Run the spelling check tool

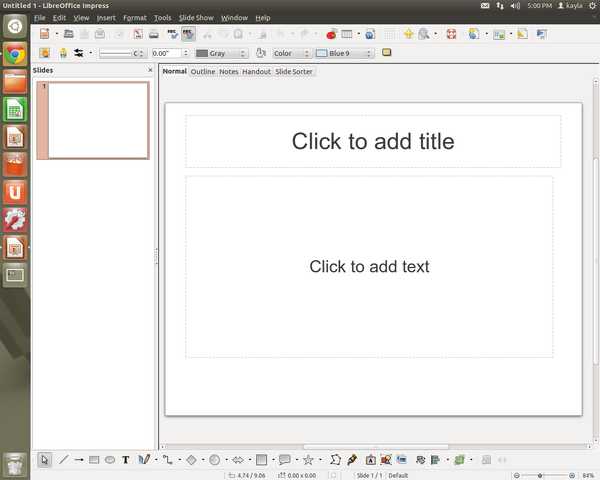tap(173, 34)
